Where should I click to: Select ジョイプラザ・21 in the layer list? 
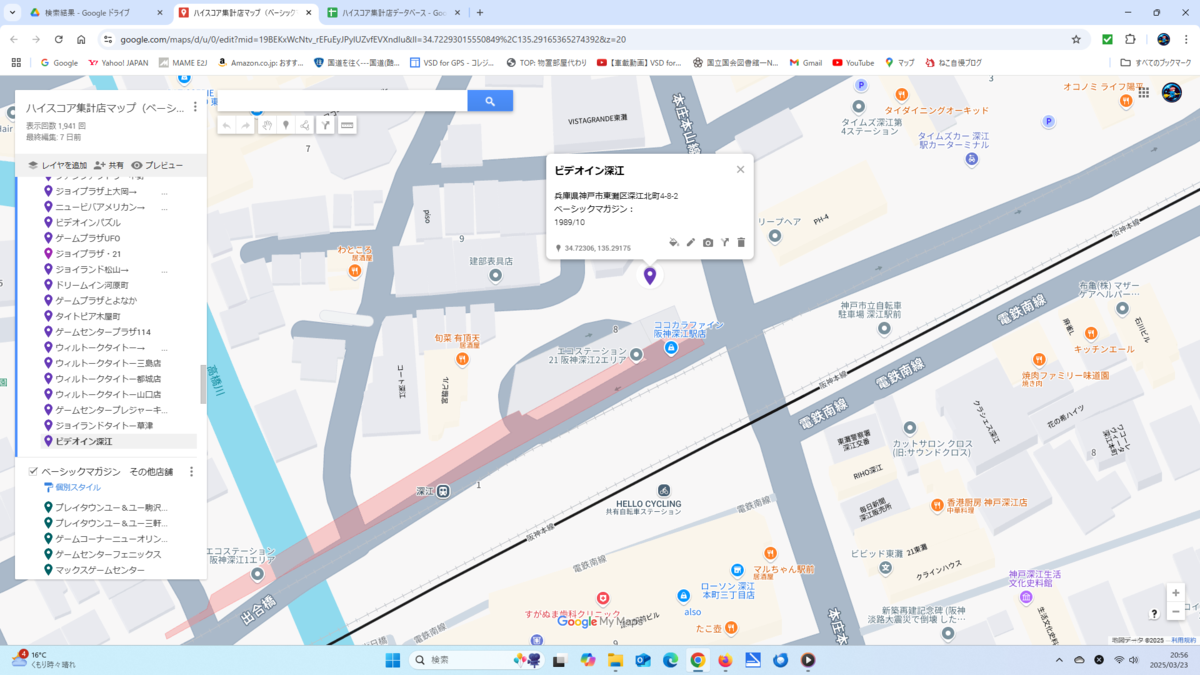click(x=88, y=254)
